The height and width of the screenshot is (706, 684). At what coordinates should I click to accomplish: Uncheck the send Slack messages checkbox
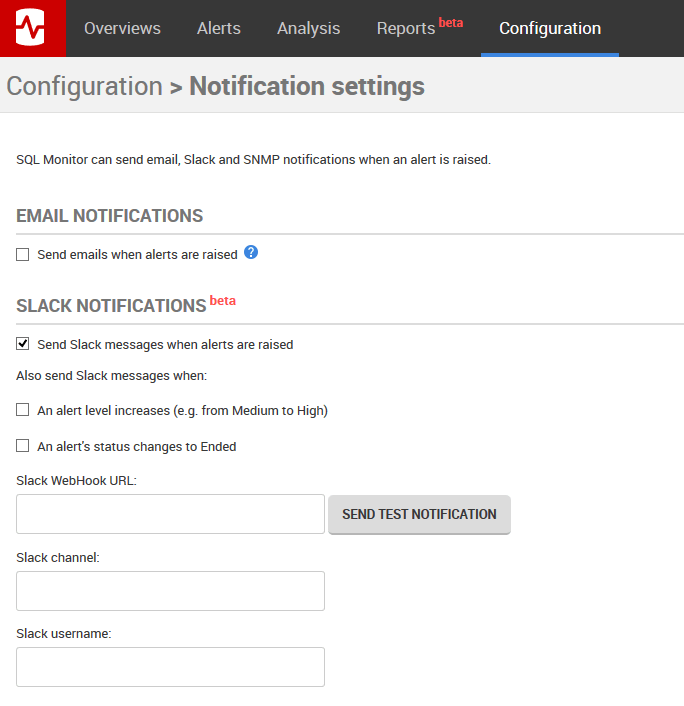(x=23, y=344)
